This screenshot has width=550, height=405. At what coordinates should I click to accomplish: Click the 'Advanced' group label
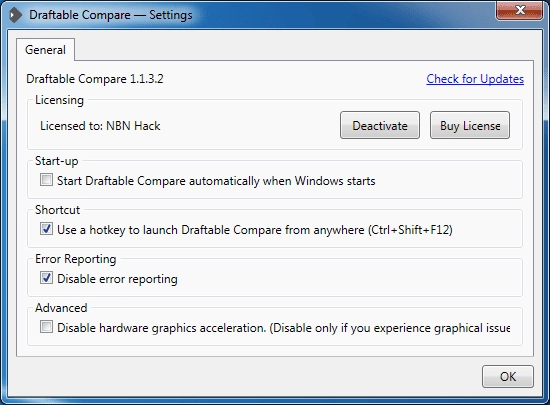pyautogui.click(x=61, y=308)
